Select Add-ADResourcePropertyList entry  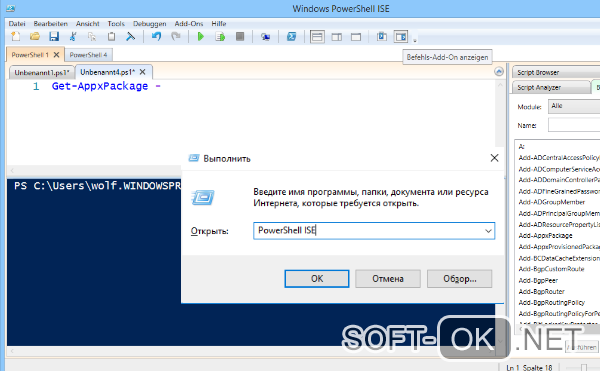[559, 225]
